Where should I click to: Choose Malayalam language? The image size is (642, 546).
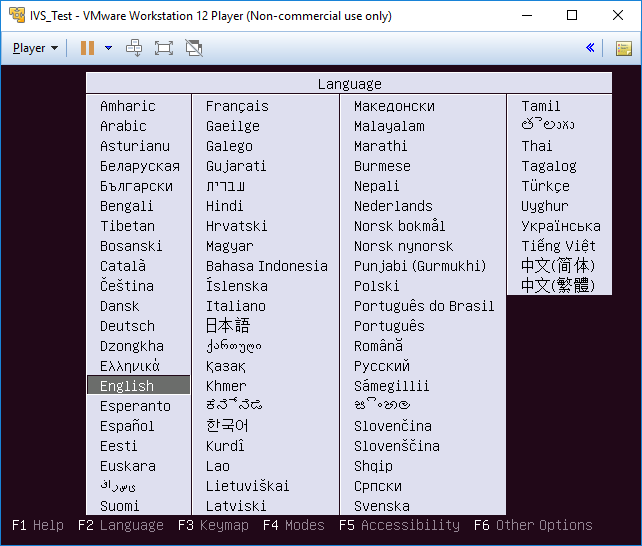point(389,126)
